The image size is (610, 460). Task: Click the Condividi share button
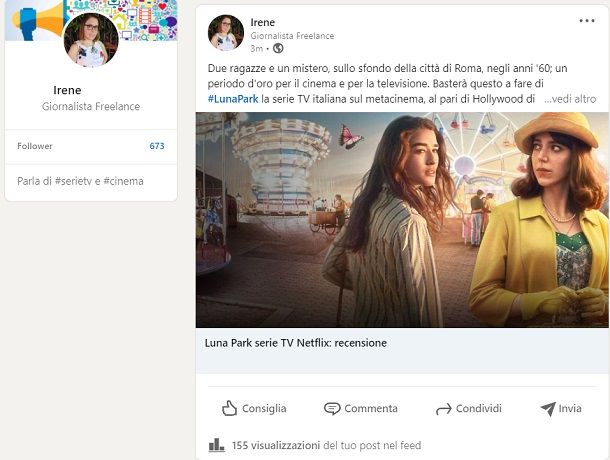pos(469,409)
